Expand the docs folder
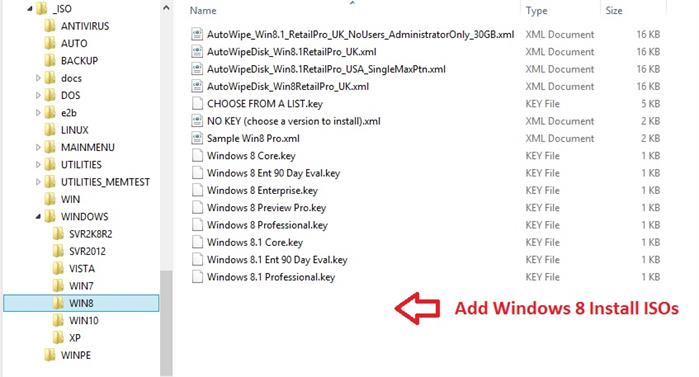This screenshot has width=699, height=377. click(x=38, y=78)
